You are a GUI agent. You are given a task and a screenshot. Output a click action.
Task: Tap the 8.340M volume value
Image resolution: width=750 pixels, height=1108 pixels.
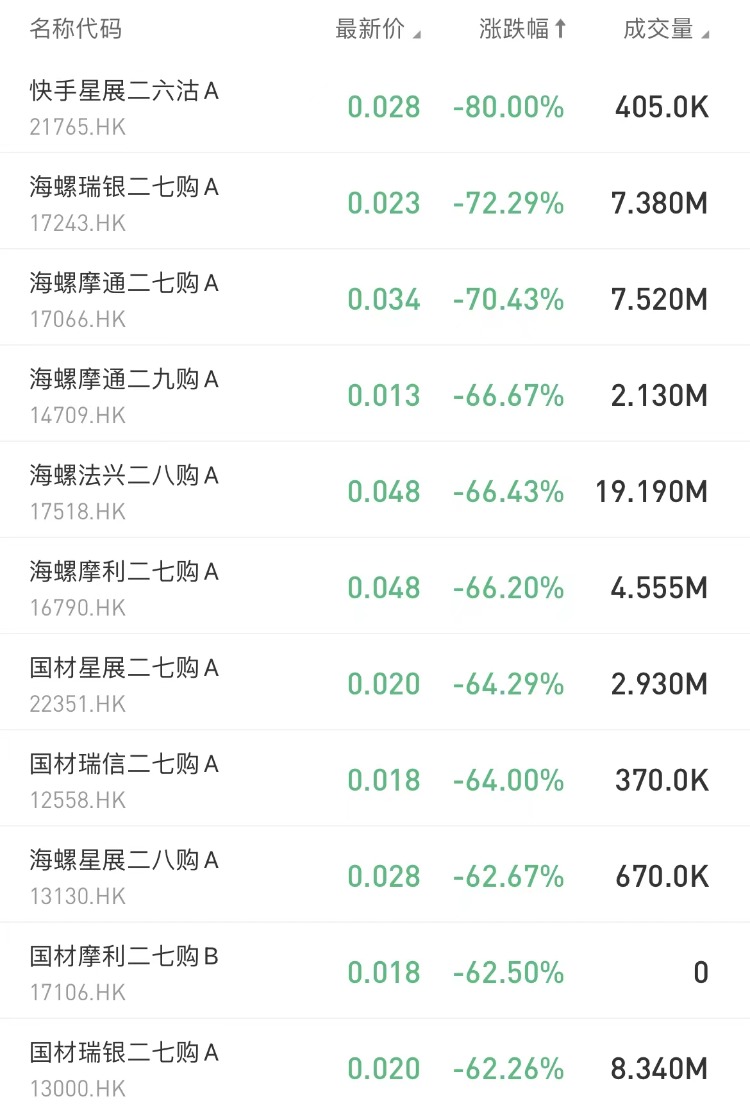click(x=659, y=1068)
